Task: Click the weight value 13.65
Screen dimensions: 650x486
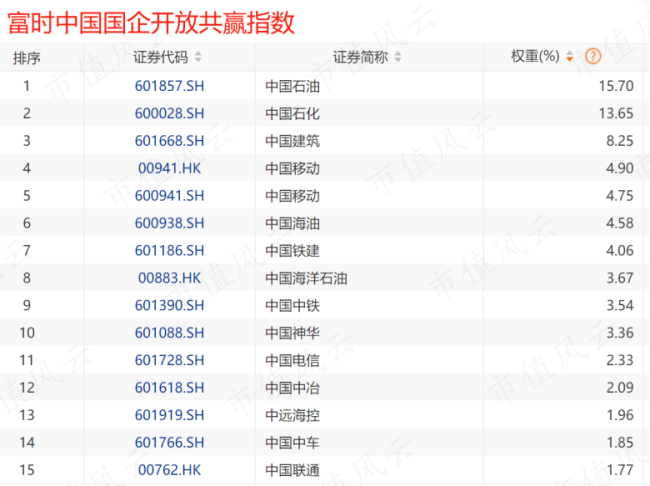Action: [x=616, y=113]
